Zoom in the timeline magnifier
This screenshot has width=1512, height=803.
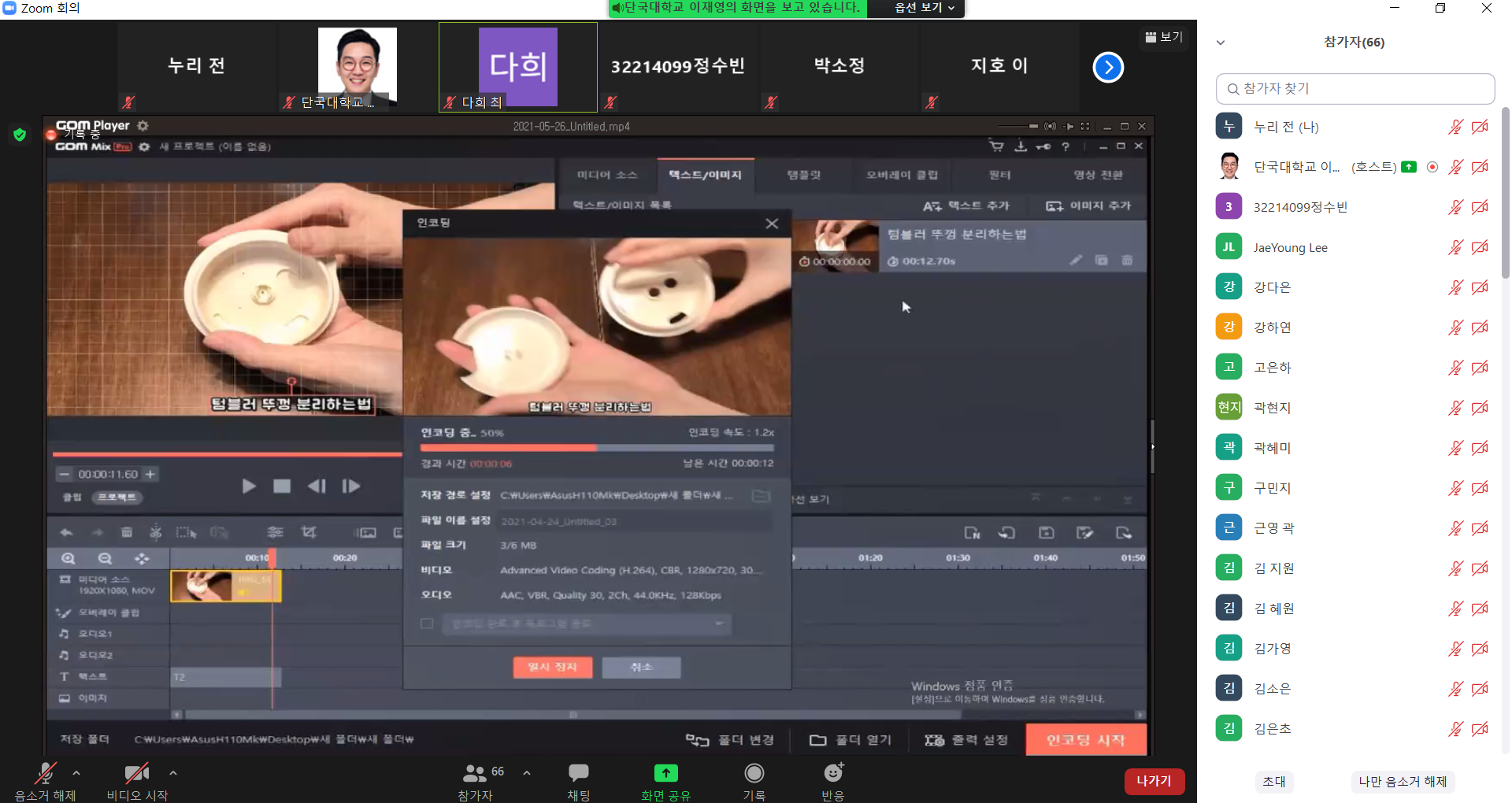coord(69,558)
